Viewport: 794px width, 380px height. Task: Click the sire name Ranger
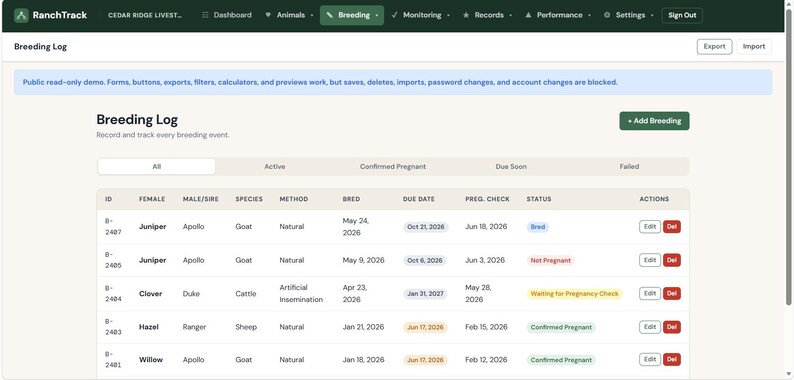pyautogui.click(x=194, y=327)
